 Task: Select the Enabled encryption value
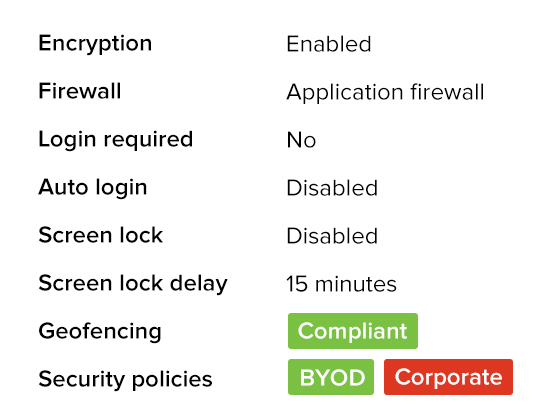(x=329, y=44)
